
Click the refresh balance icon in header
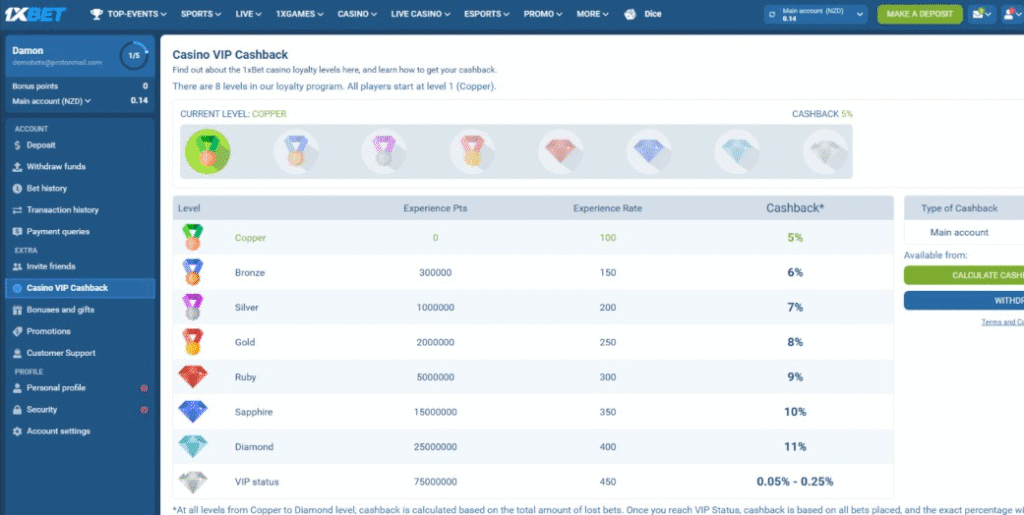click(x=771, y=14)
